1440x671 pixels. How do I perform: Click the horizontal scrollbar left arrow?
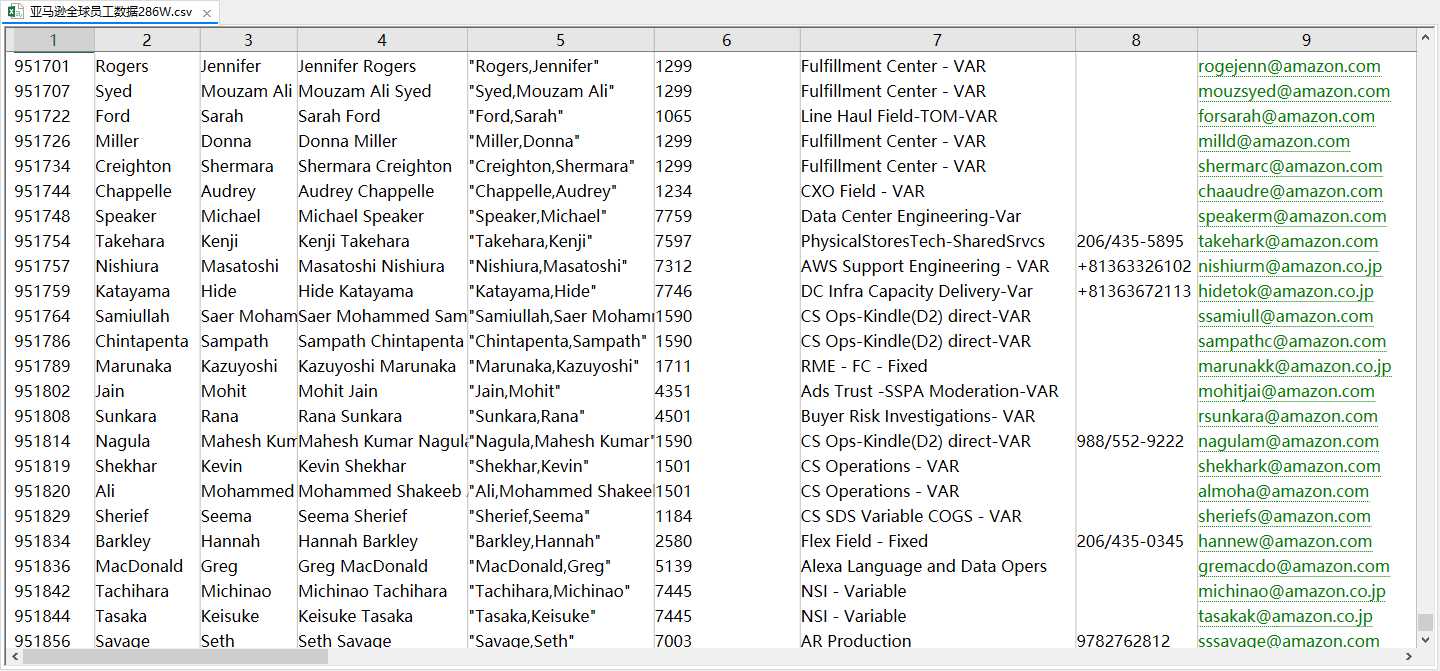(15, 657)
